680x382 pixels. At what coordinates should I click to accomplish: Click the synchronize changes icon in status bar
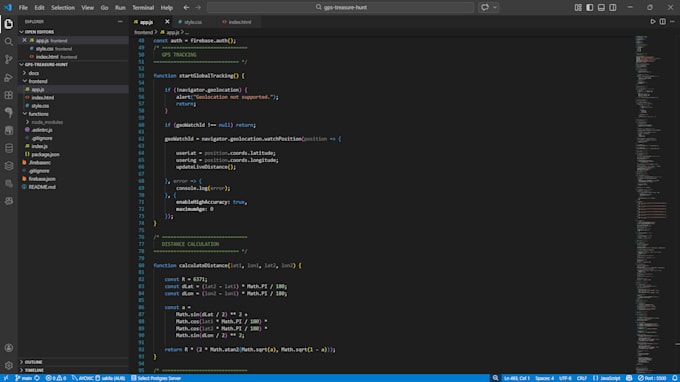37,378
